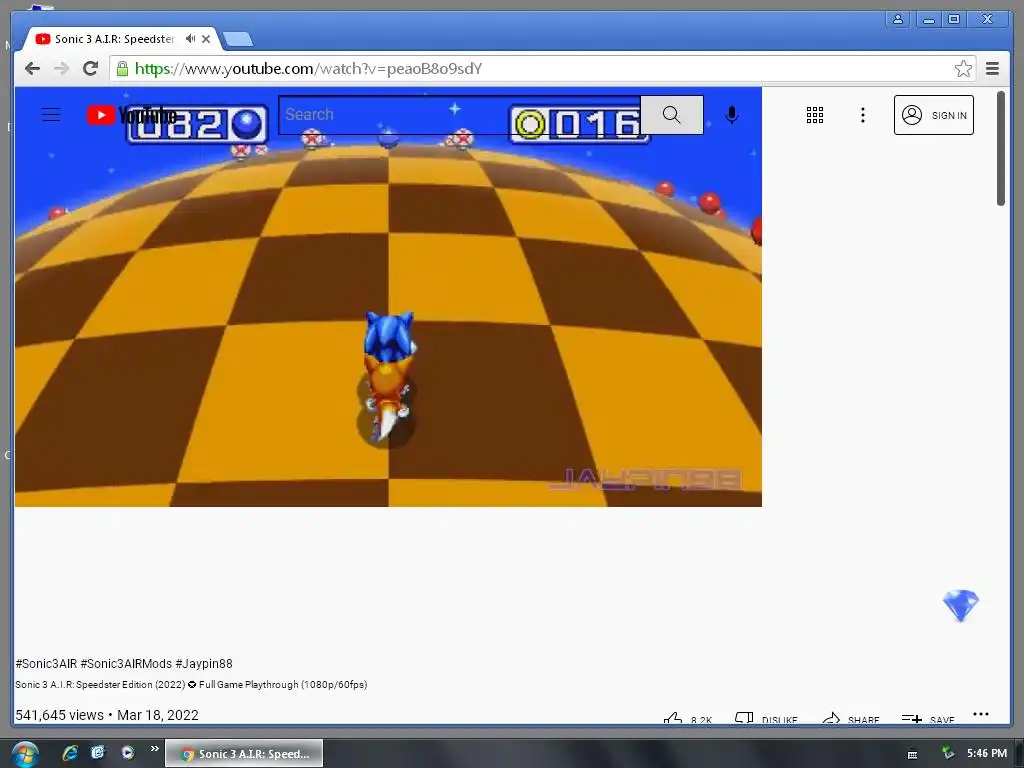The image size is (1024, 768).
Task: Go forward with the browser forward arrow
Action: click(61, 69)
